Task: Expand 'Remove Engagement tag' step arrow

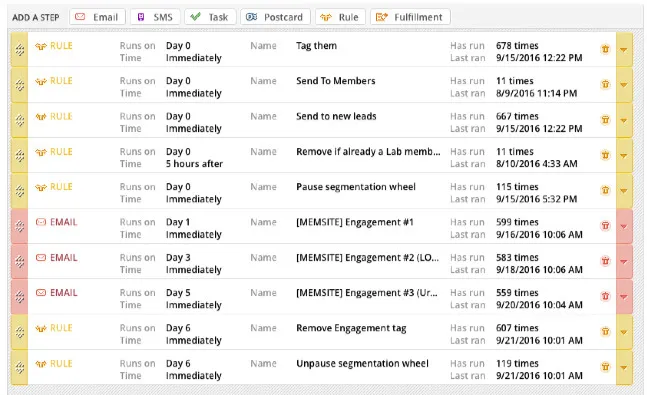Action: point(624,332)
